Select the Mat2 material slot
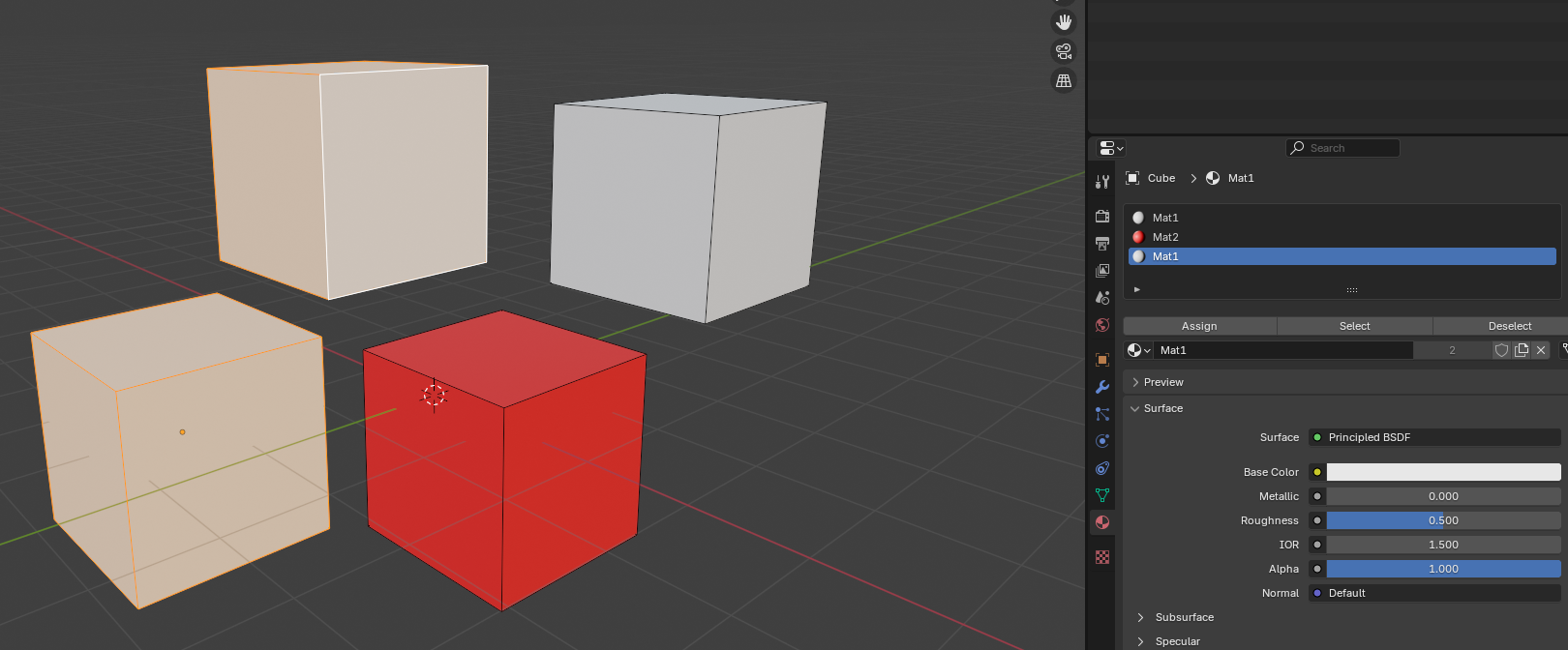Viewport: 1568px width, 650px height. click(x=1342, y=237)
